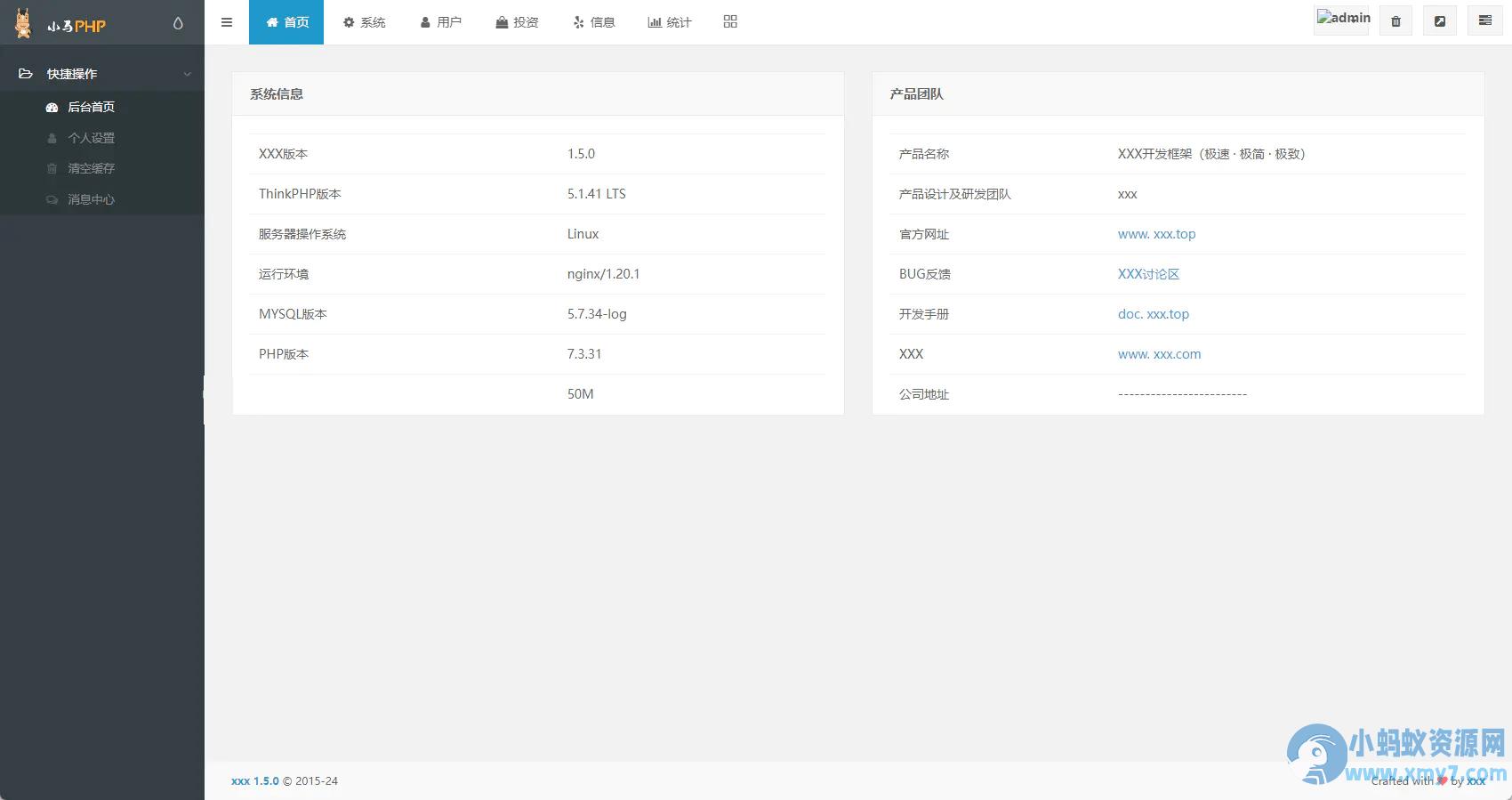The height and width of the screenshot is (800, 1512).
Task: Open the XXX讨论区 link
Action: click(1148, 274)
